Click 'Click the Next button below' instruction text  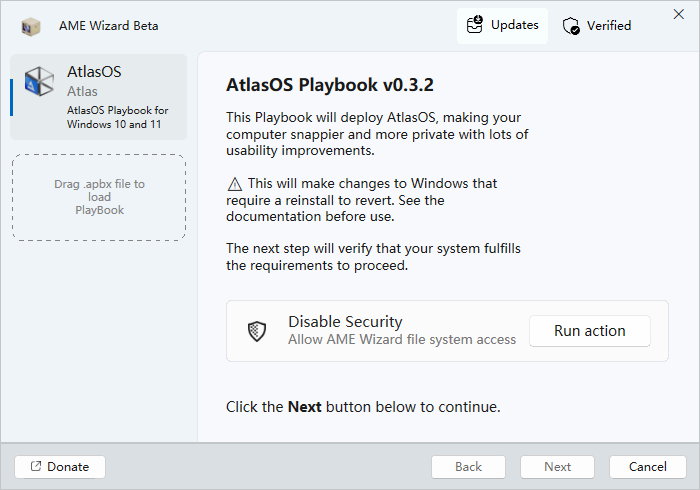click(363, 407)
